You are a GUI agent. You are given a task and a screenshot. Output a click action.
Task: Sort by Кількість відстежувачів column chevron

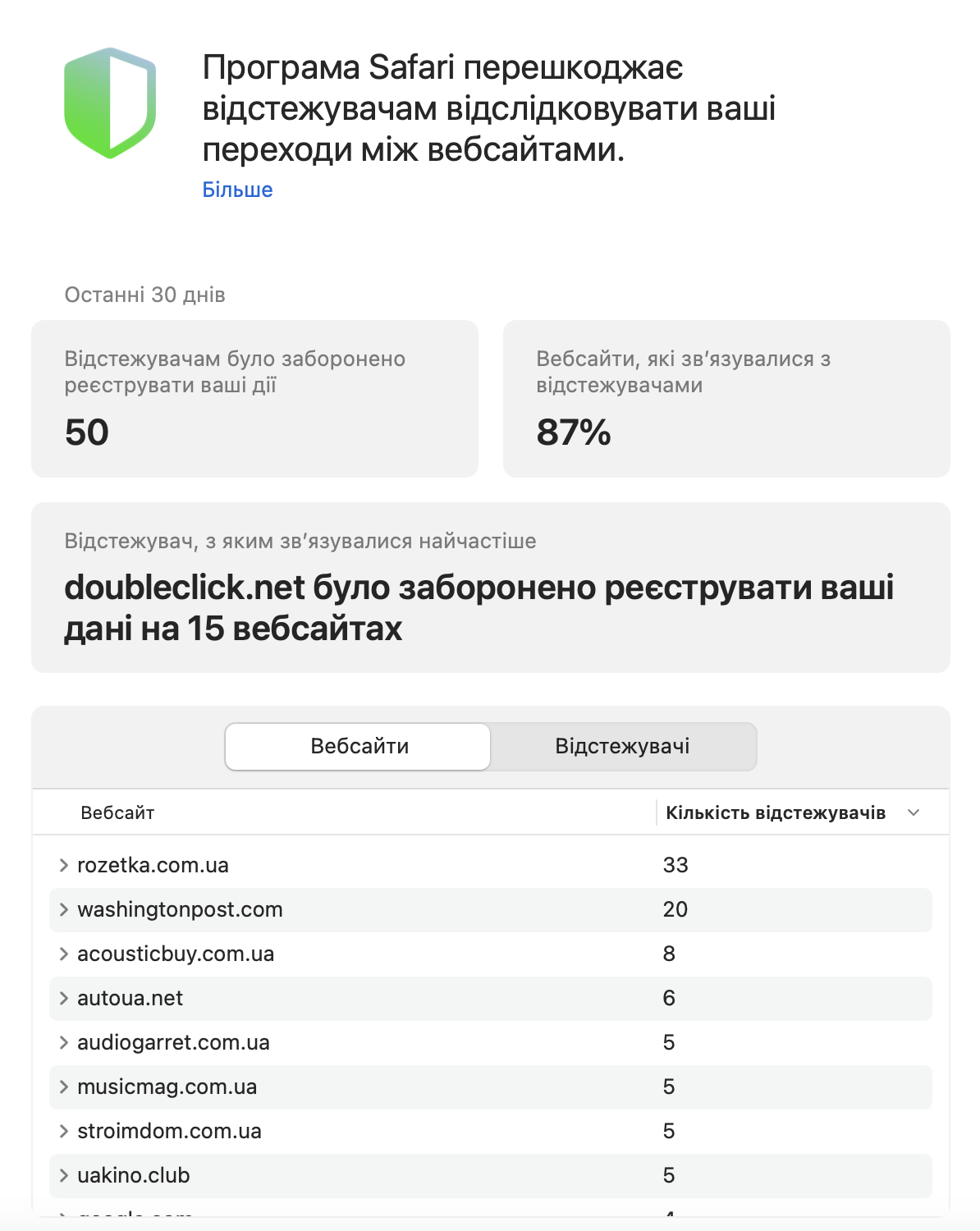pos(914,812)
